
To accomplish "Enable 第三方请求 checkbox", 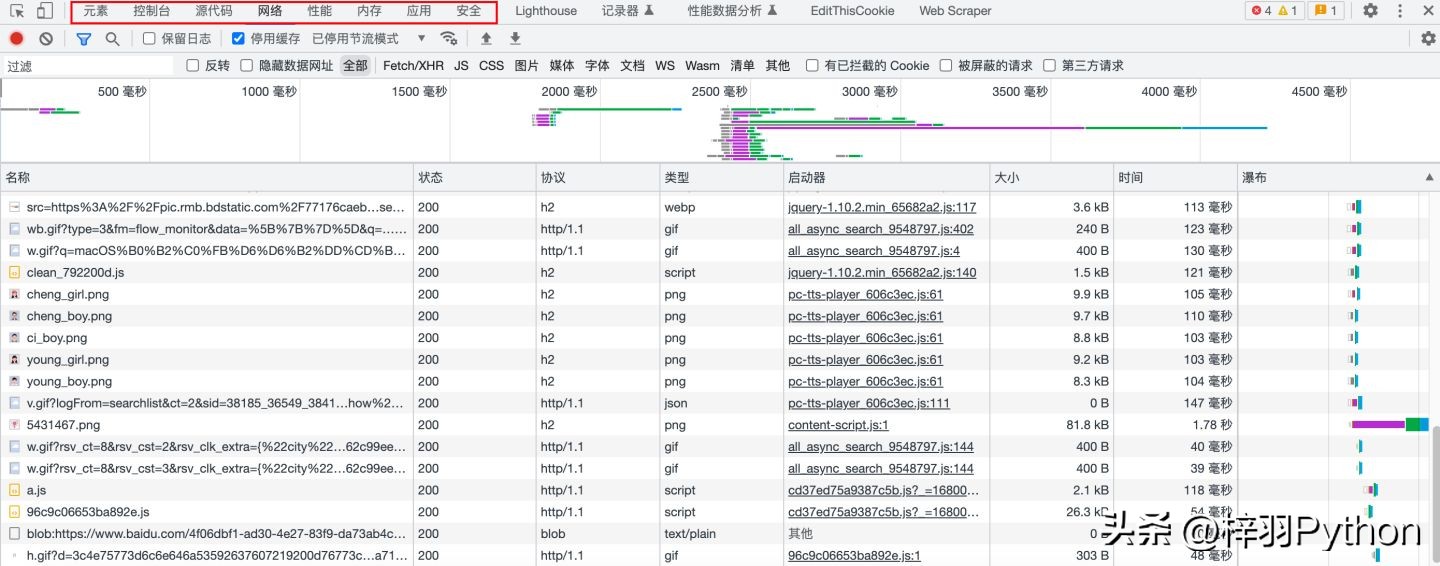I will pyautogui.click(x=1050, y=66).
